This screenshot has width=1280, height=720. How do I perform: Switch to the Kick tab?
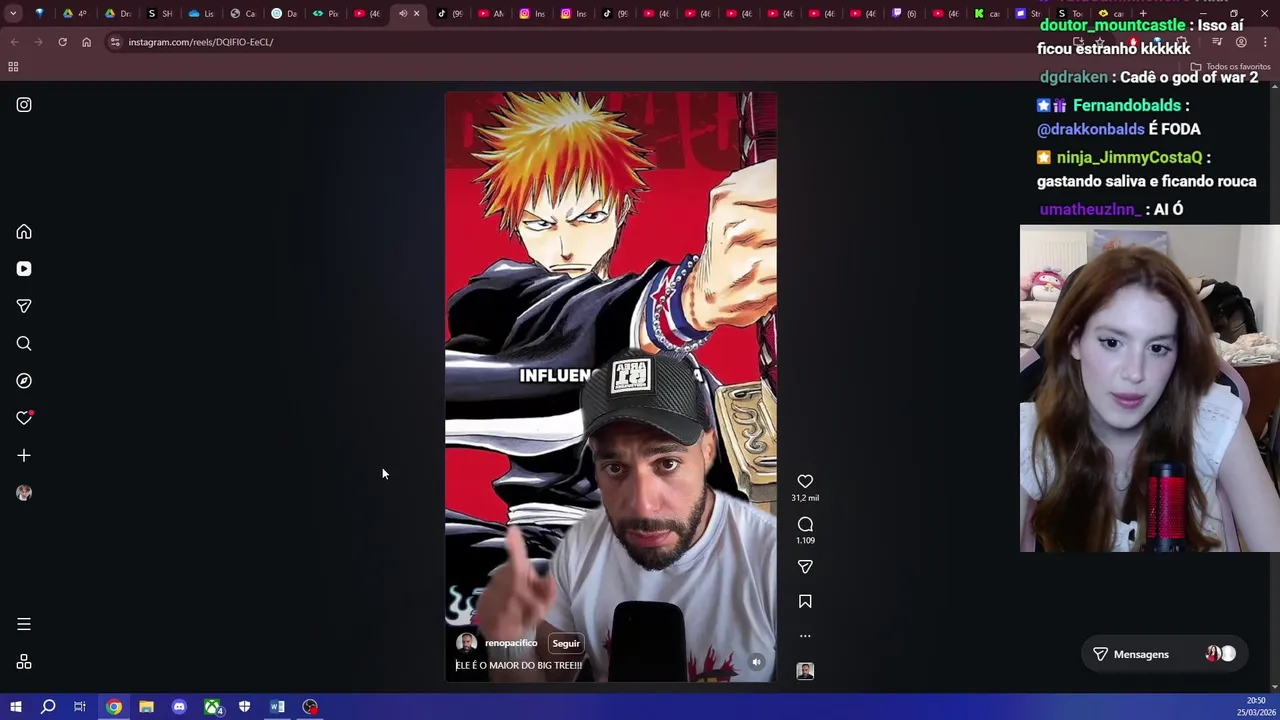click(x=986, y=13)
